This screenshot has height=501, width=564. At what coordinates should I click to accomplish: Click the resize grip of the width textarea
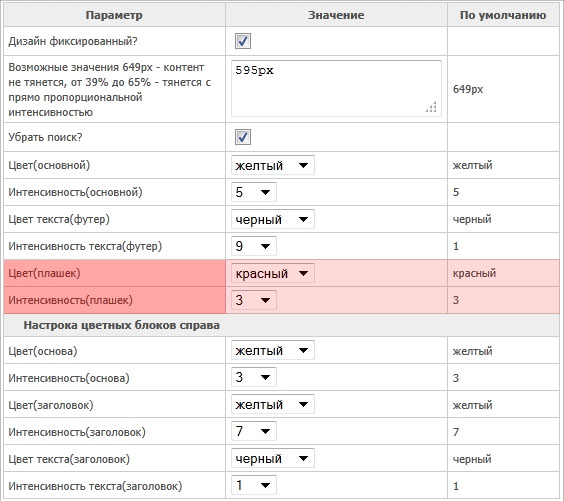point(431,107)
